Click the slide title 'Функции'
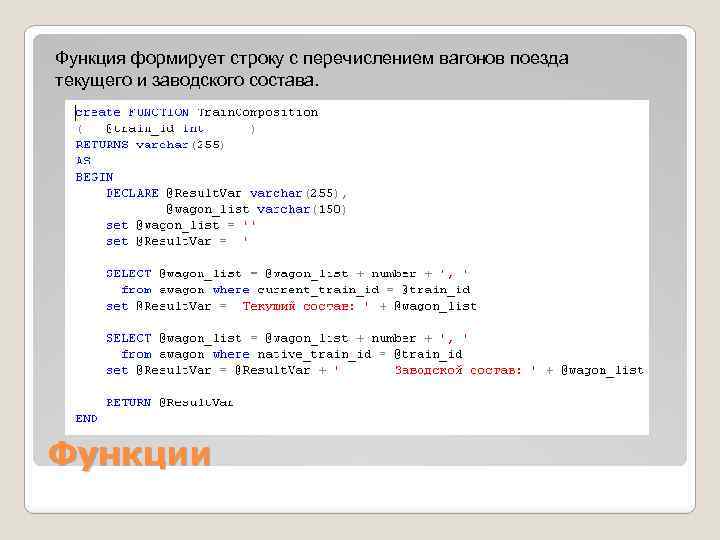Viewport: 720px width, 540px height. click(129, 455)
